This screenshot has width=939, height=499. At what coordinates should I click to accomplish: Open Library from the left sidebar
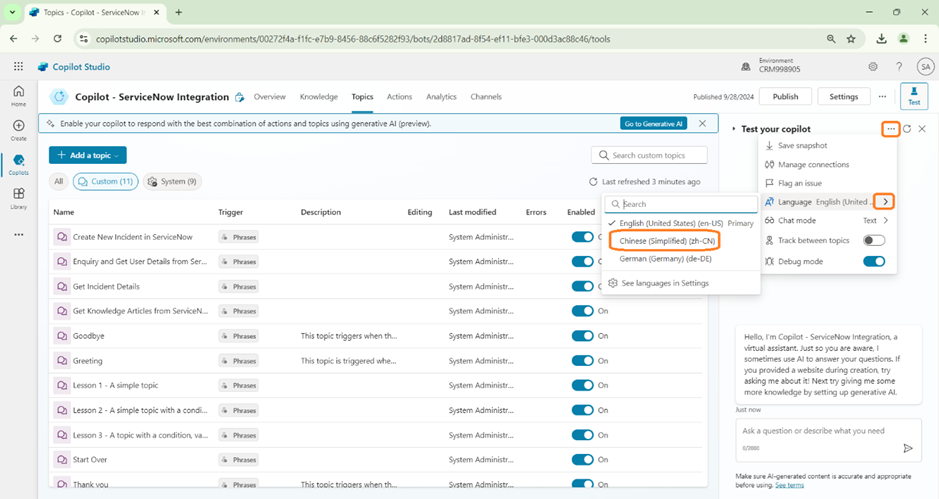click(18, 197)
